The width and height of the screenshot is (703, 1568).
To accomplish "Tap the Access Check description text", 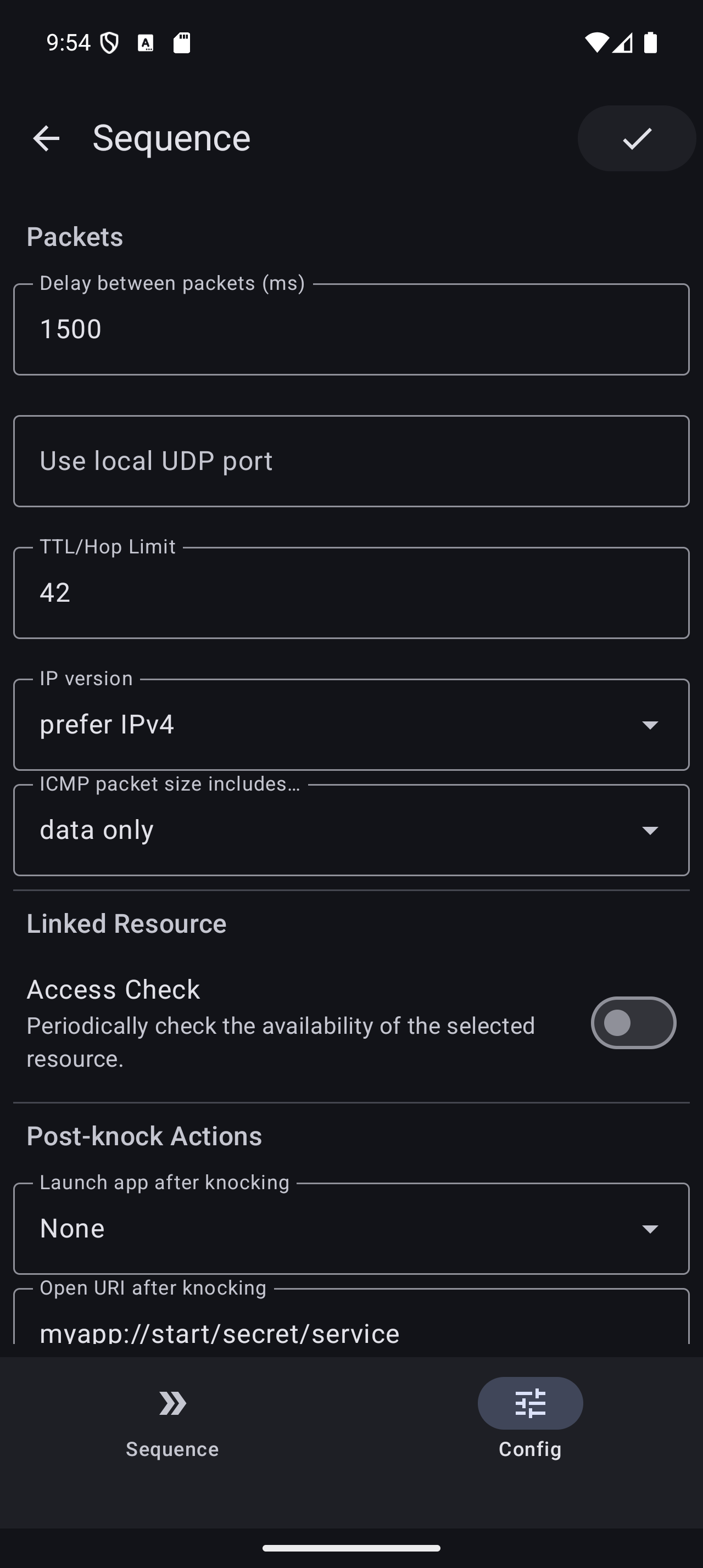I will (x=281, y=1042).
